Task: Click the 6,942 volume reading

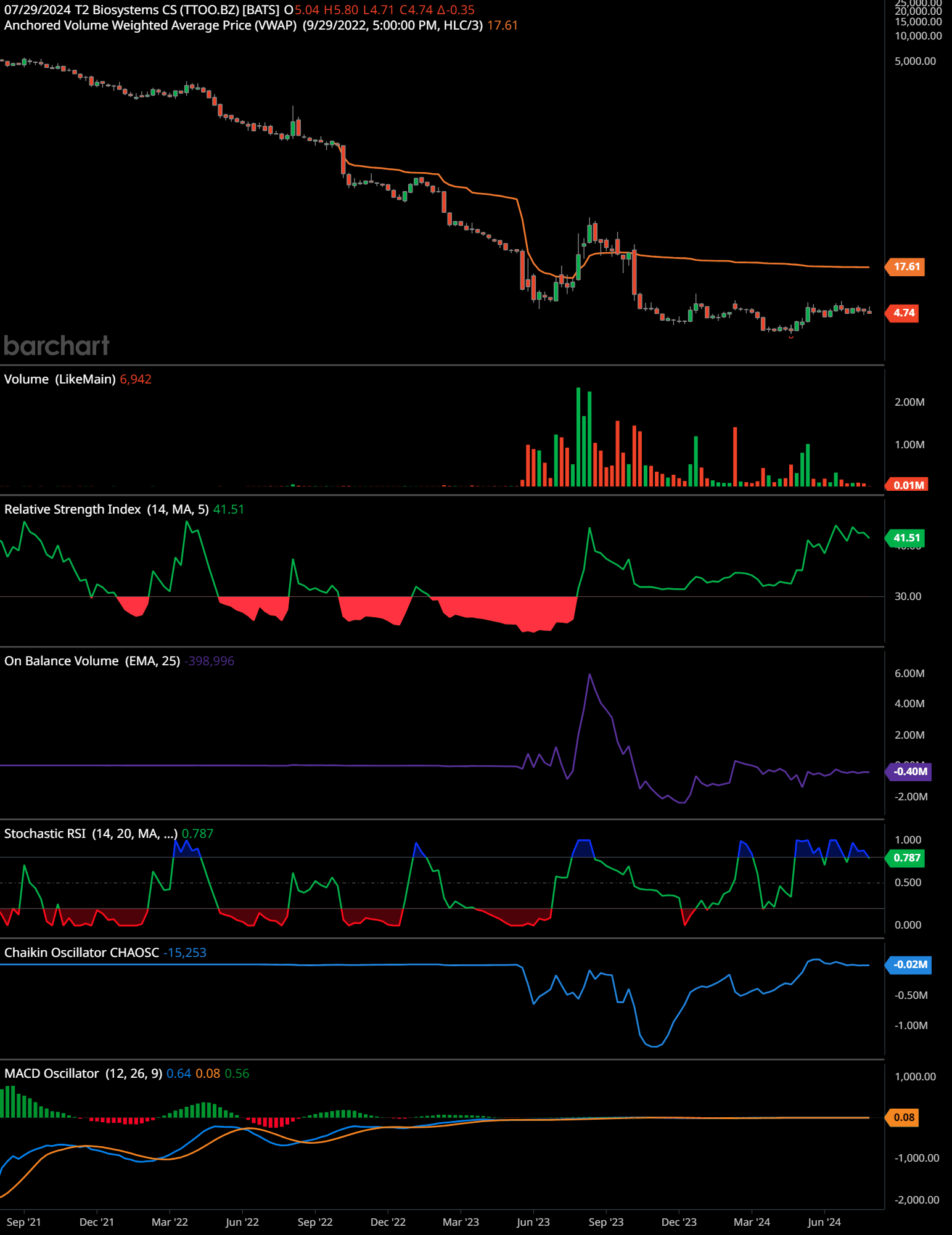Action: [136, 379]
